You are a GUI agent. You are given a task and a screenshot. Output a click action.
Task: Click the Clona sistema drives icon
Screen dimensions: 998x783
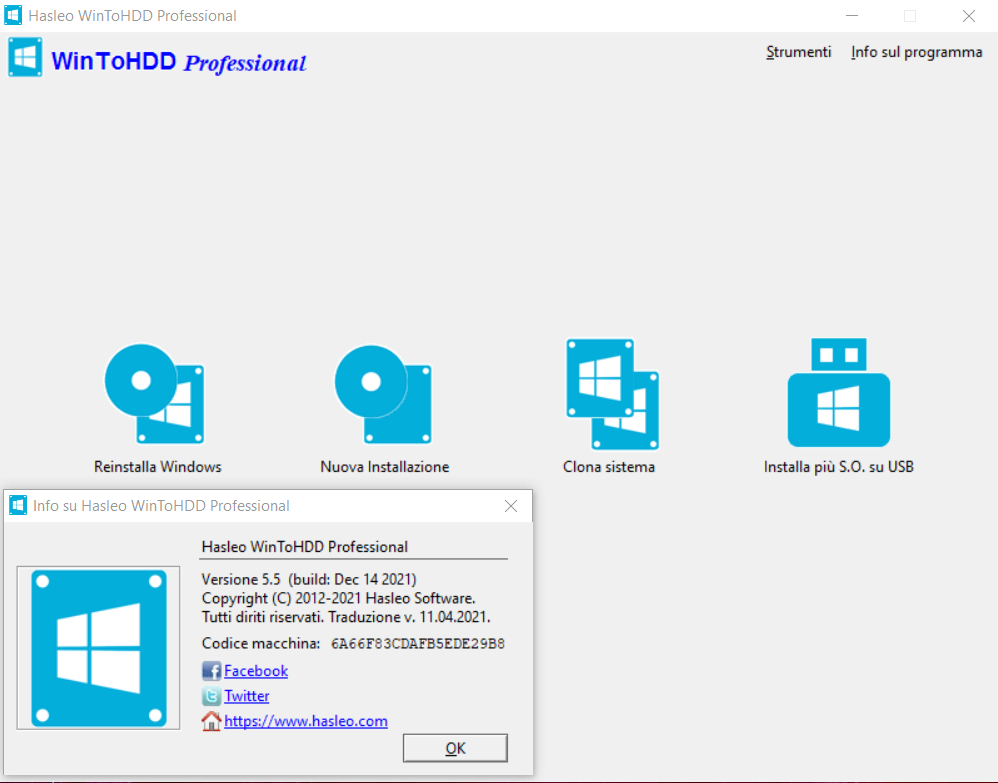[612, 393]
